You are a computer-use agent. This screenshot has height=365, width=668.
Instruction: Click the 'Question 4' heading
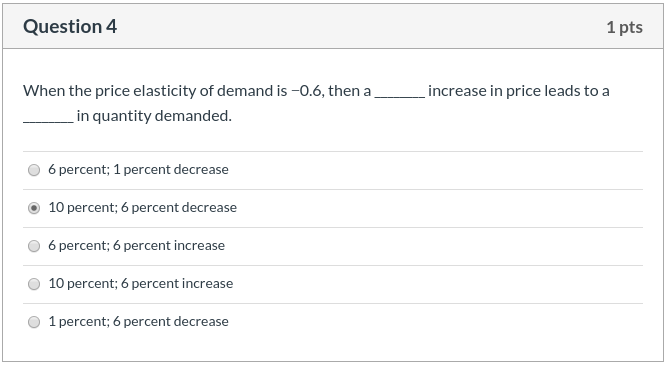pyautogui.click(x=70, y=26)
